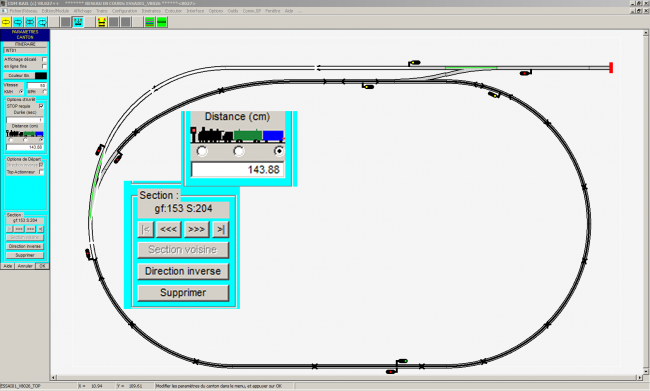Select the second cyan loop toolbar icon
The height and width of the screenshot is (391, 650).
(18, 22)
